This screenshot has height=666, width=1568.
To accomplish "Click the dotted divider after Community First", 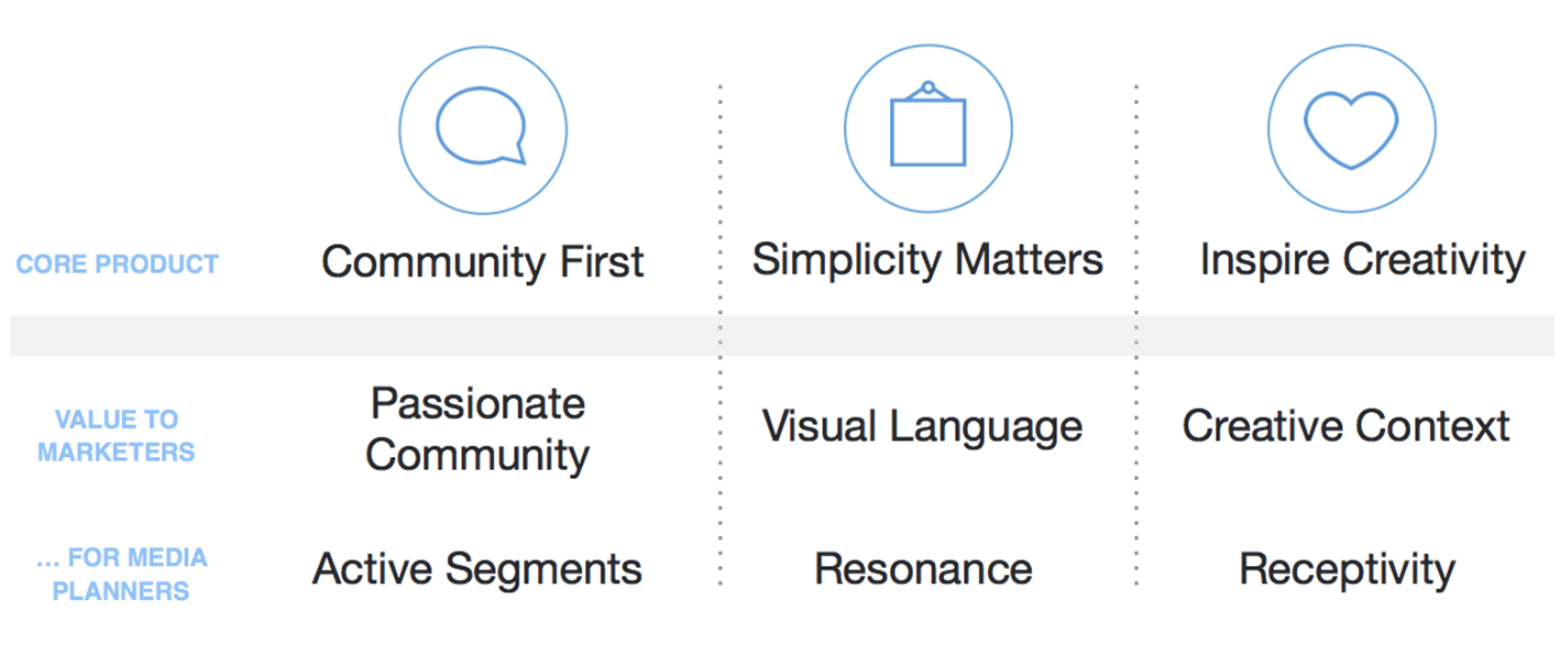I will 720,336.
